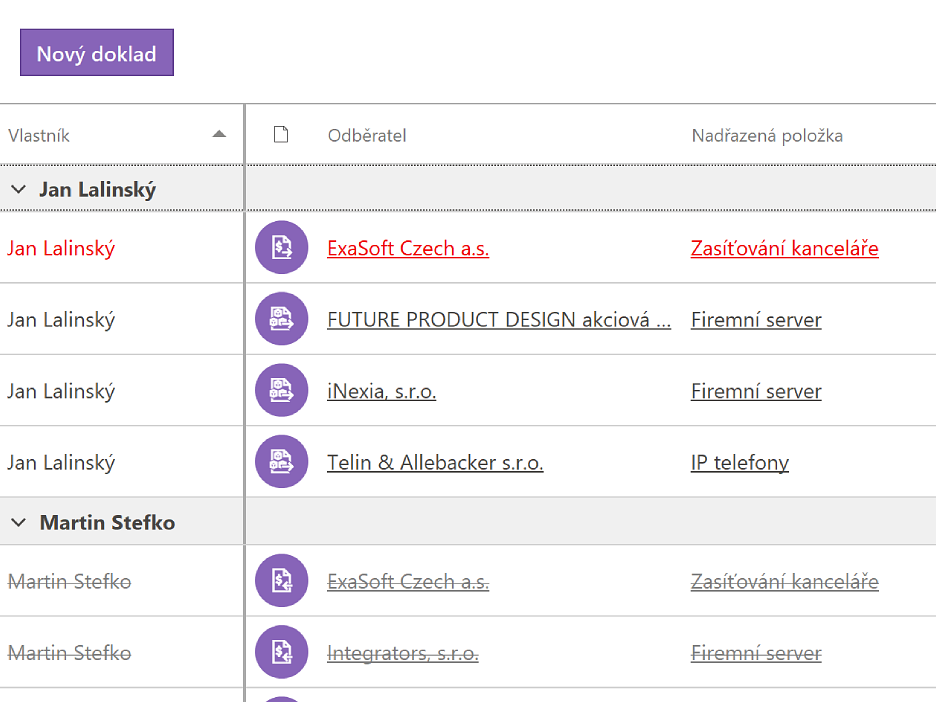
Task: Click the document type column header icon
Action: click(x=281, y=135)
